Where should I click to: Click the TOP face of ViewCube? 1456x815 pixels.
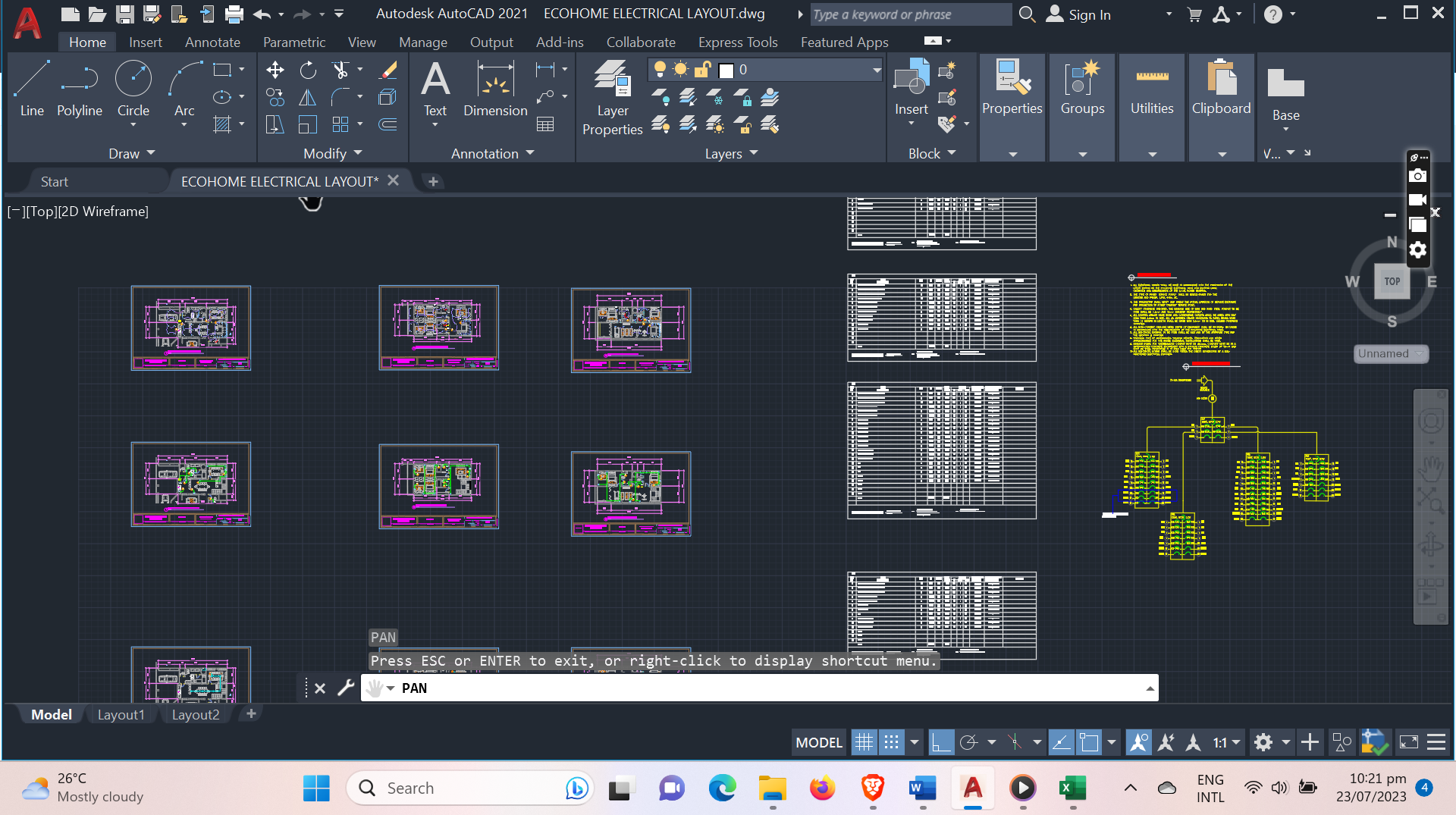coord(1392,281)
